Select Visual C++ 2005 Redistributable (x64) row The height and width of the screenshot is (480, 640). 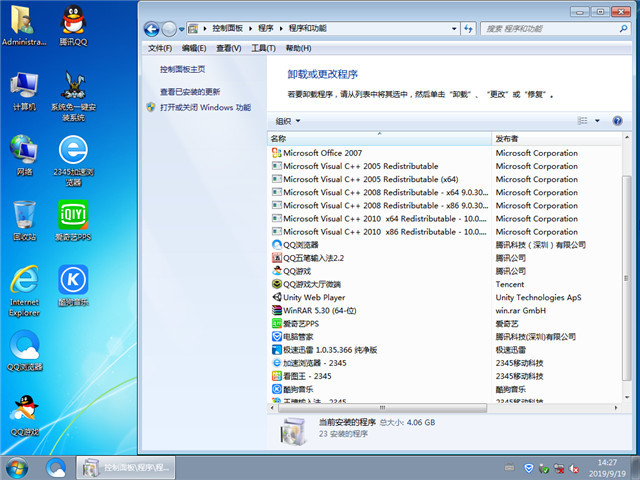coord(380,179)
